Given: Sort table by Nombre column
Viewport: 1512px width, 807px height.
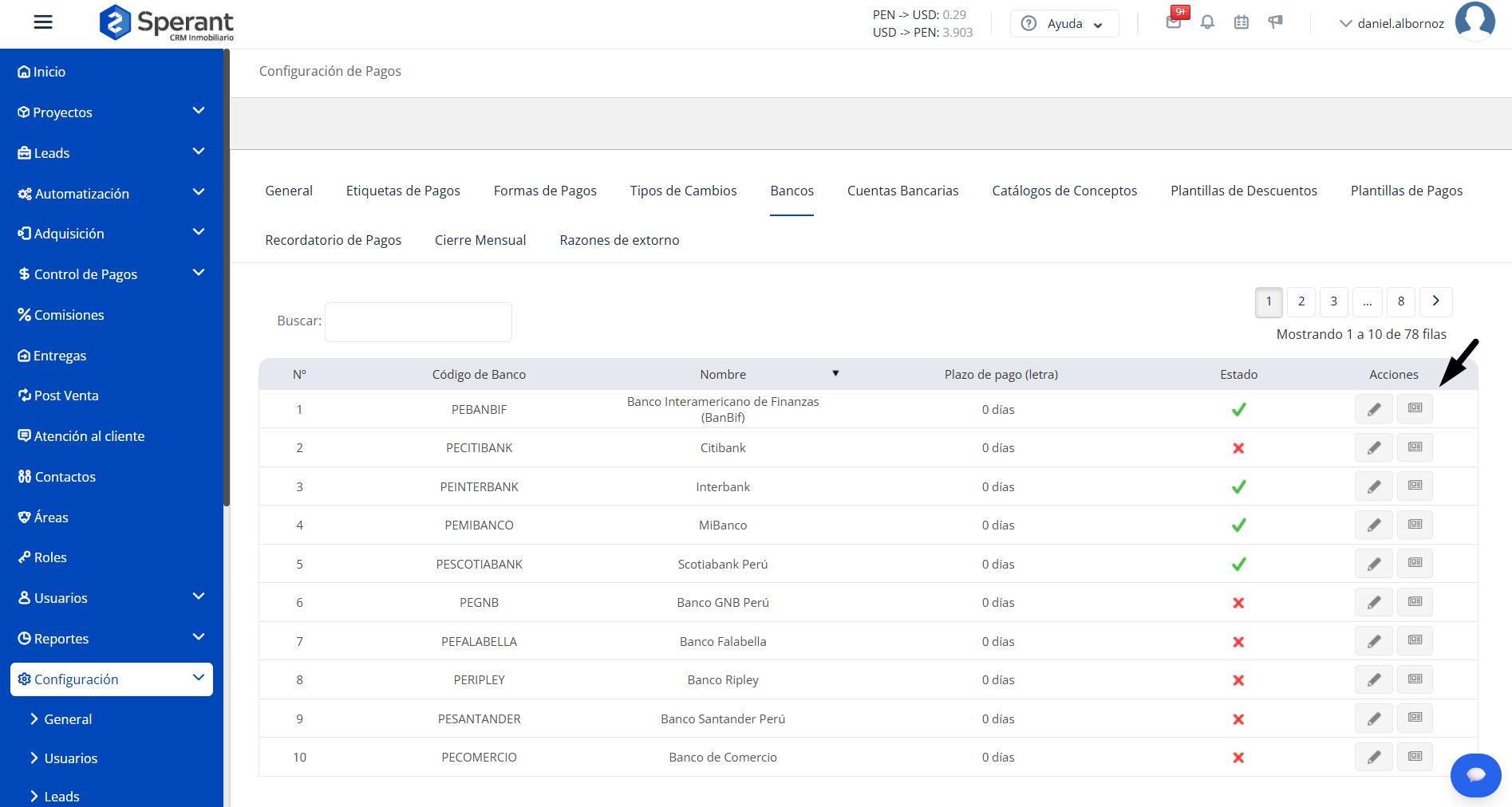Looking at the screenshot, I should click(723, 374).
